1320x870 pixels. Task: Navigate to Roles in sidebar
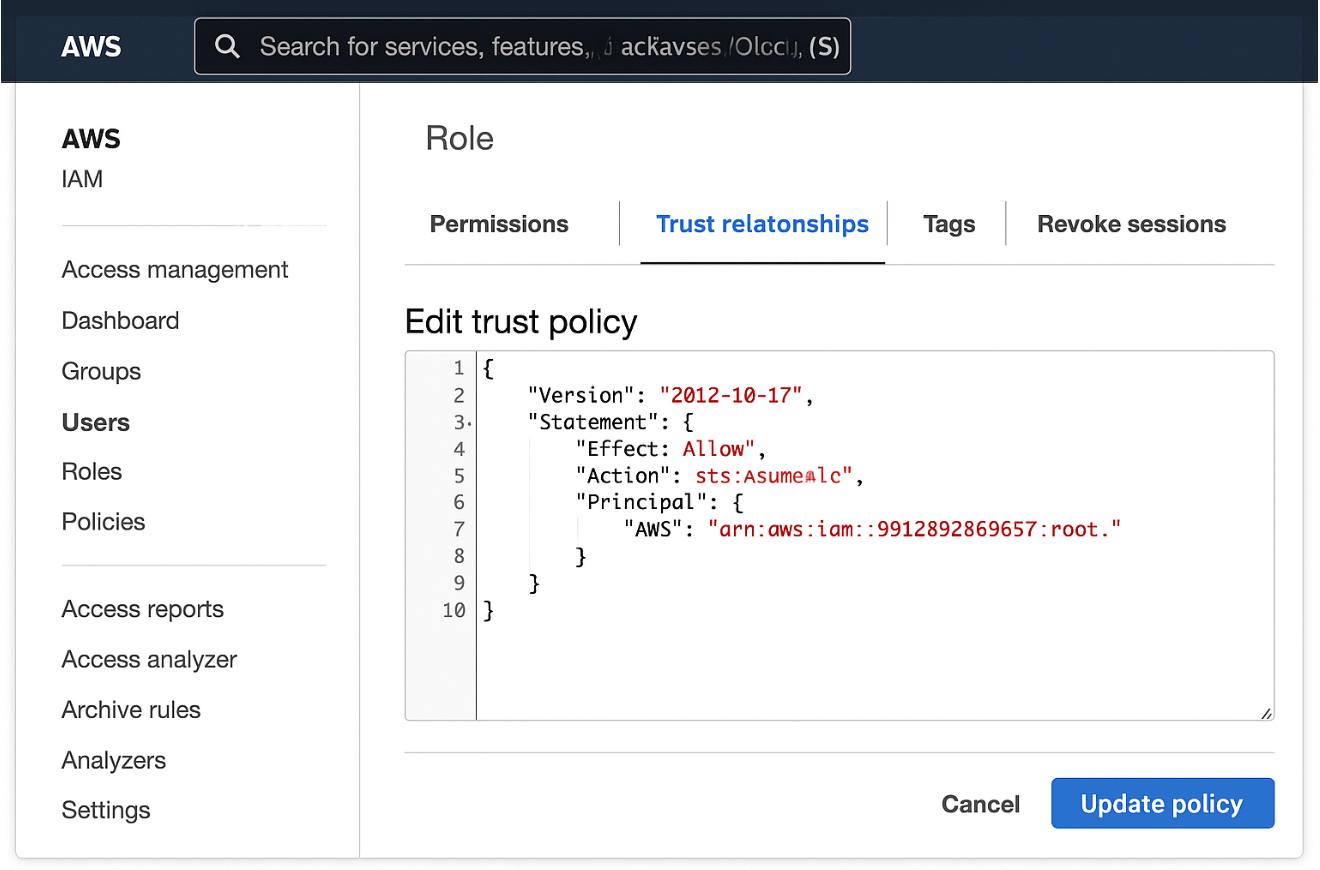(92, 472)
